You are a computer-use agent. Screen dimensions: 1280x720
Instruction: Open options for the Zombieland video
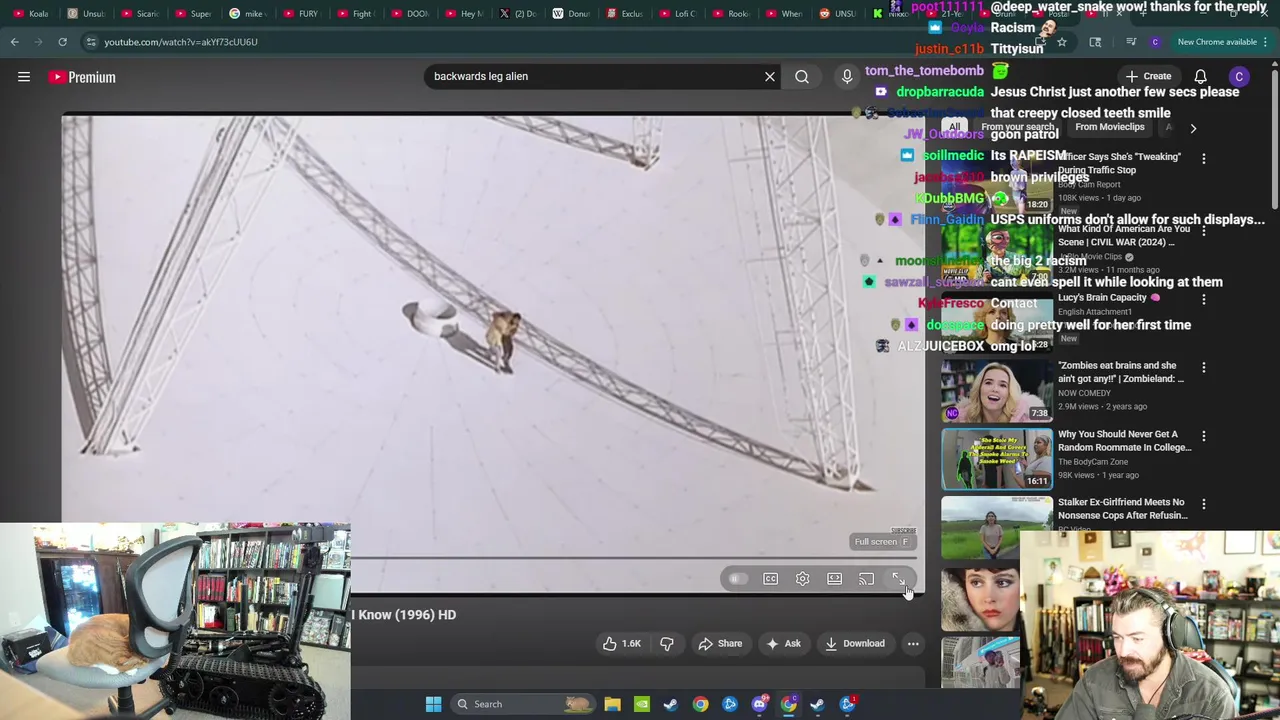point(1204,368)
